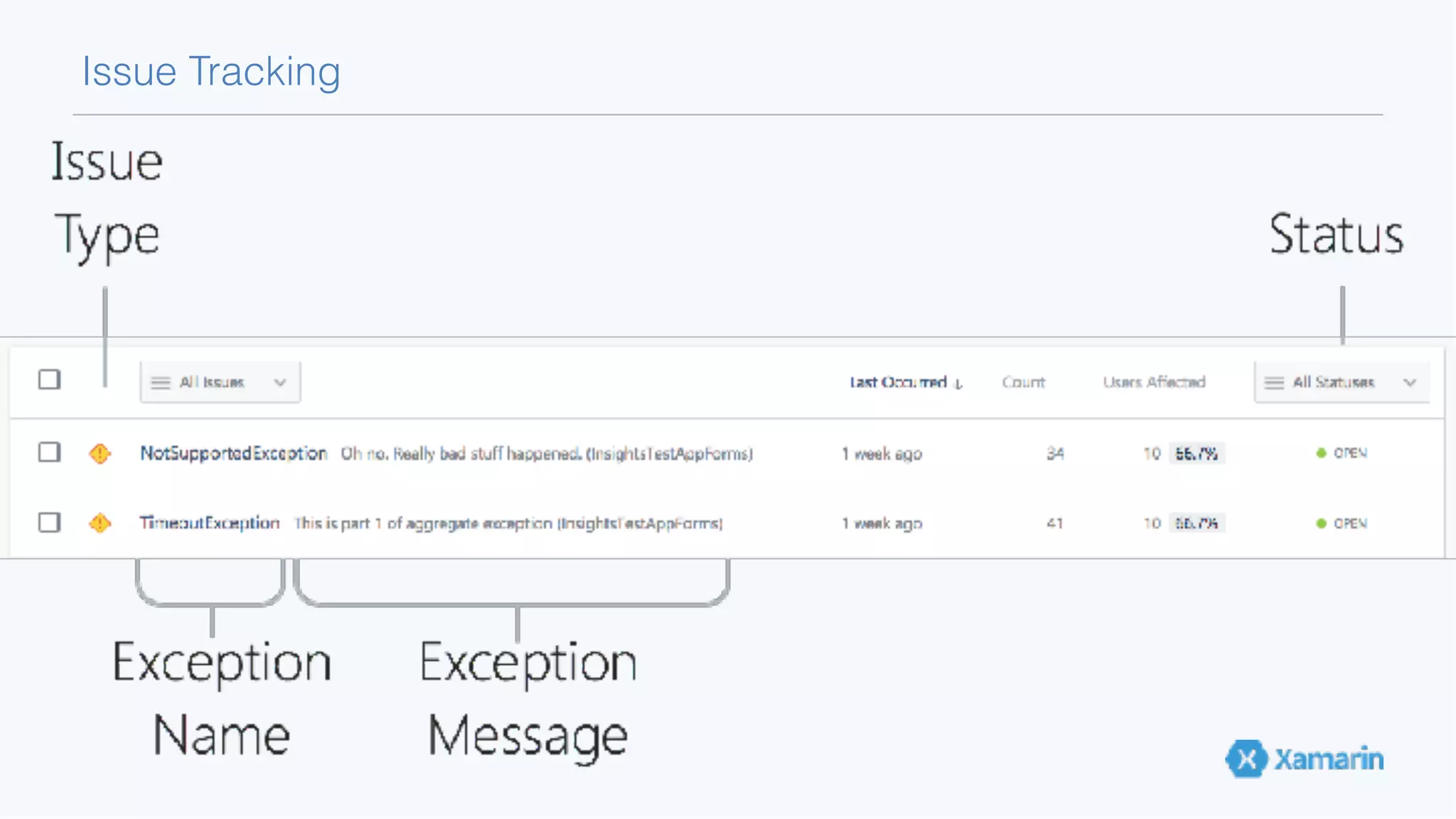Click the Issue Tracking slide title
The height and width of the screenshot is (819, 1456).
(211, 72)
